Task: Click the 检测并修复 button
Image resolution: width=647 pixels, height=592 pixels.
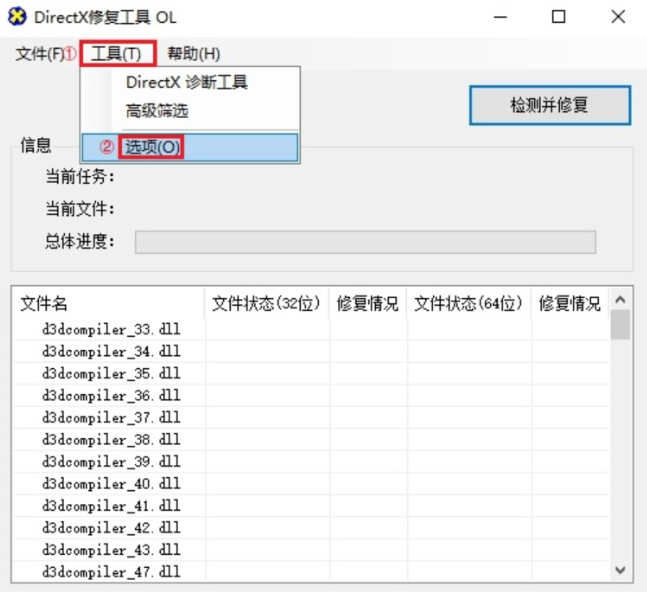Action: tap(550, 105)
